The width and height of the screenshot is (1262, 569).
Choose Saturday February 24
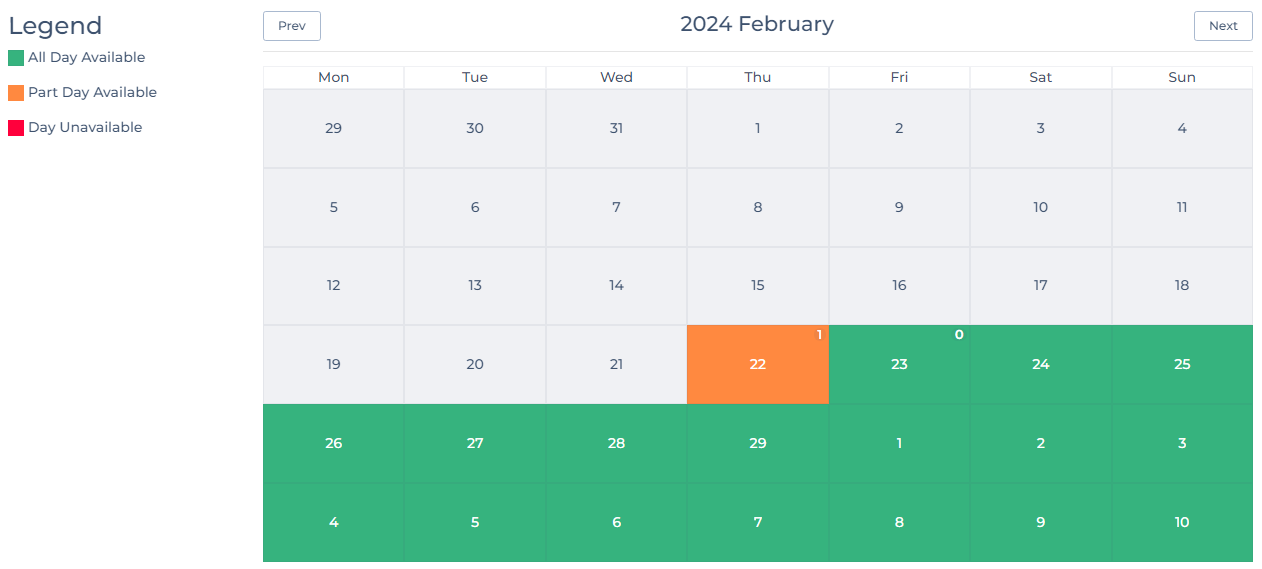1041,365
